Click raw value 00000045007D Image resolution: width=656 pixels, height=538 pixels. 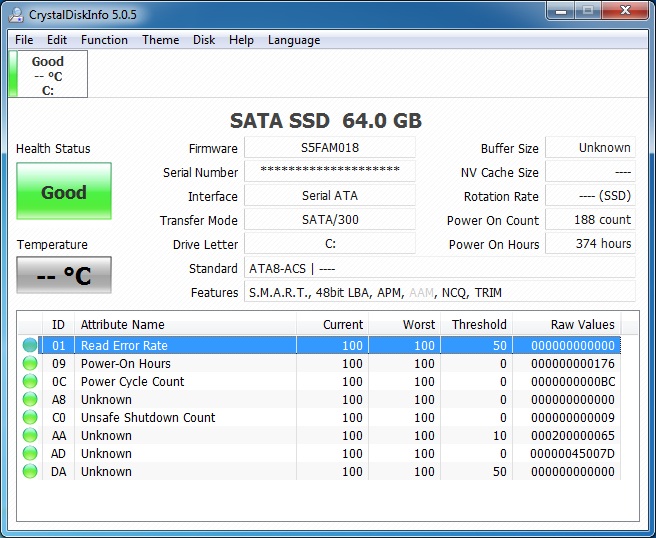[573, 453]
